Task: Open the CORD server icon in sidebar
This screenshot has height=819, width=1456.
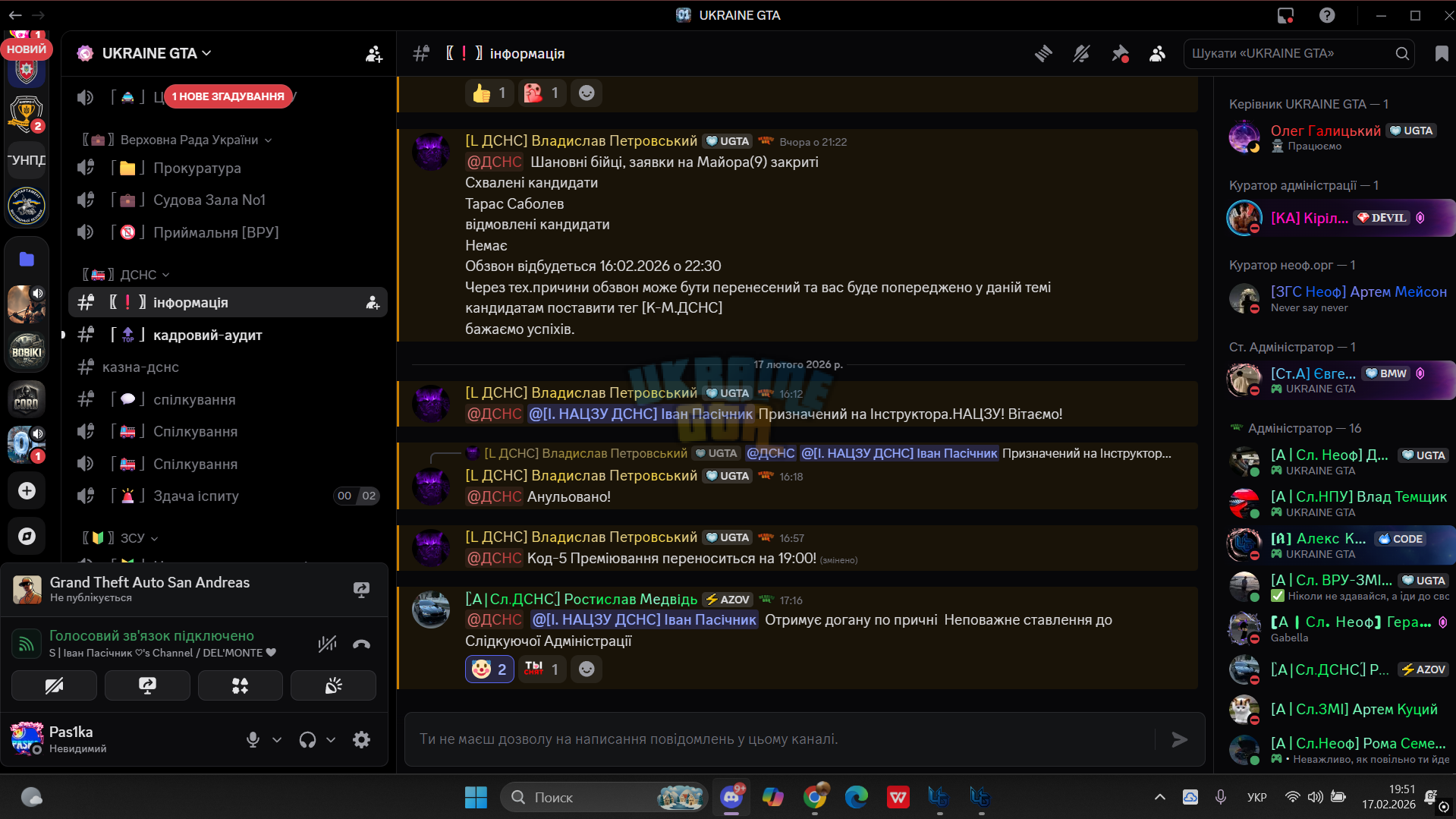Action: [x=27, y=398]
